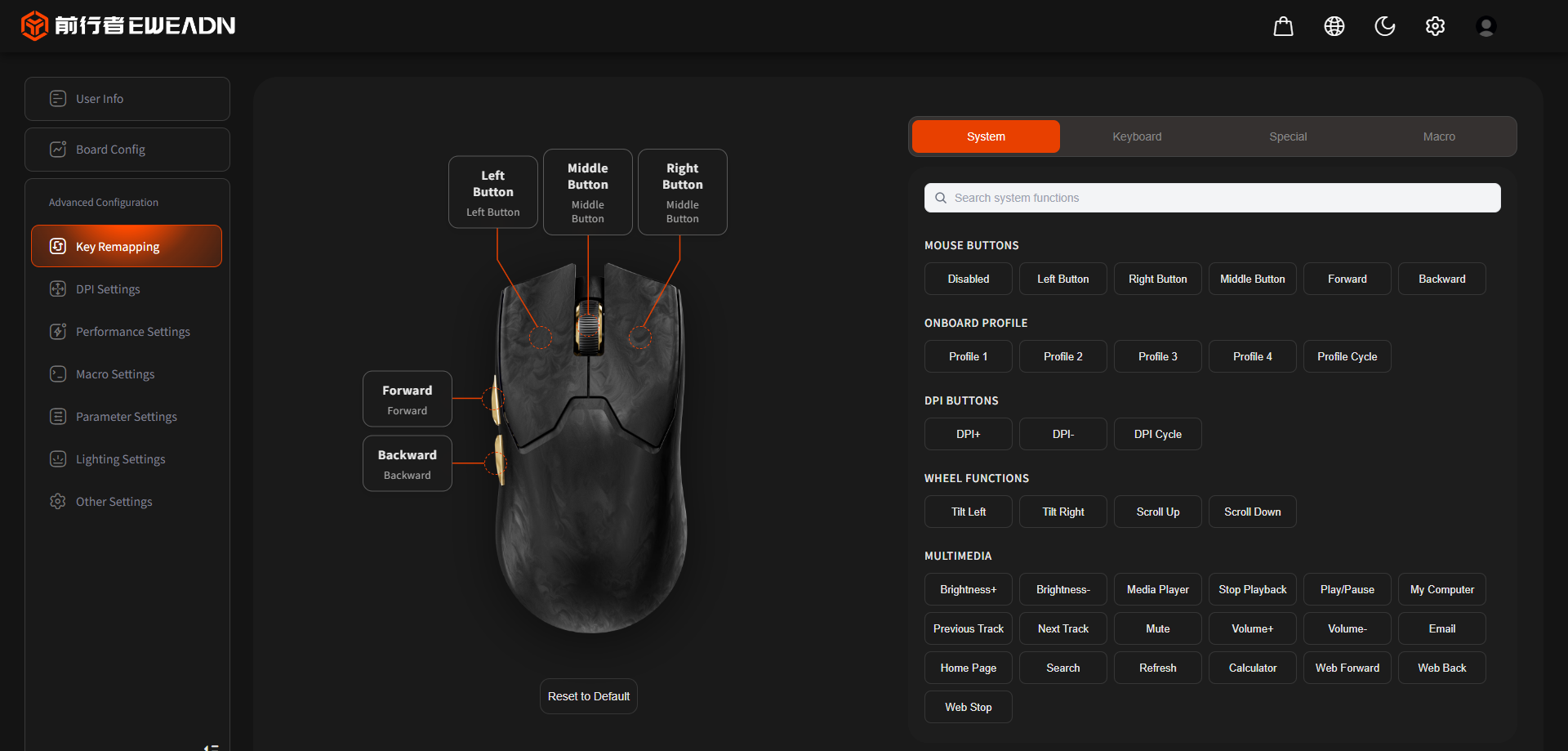Focus the Search system functions field
Image resolution: width=1568 pixels, height=751 pixels.
click(1212, 198)
